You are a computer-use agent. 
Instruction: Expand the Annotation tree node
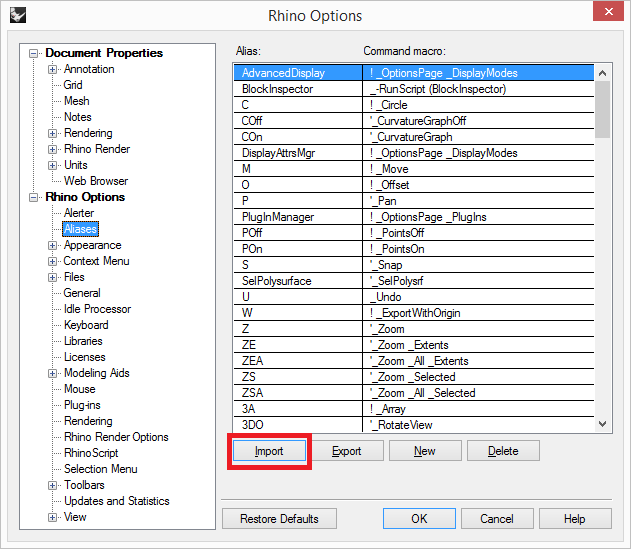pos(52,69)
